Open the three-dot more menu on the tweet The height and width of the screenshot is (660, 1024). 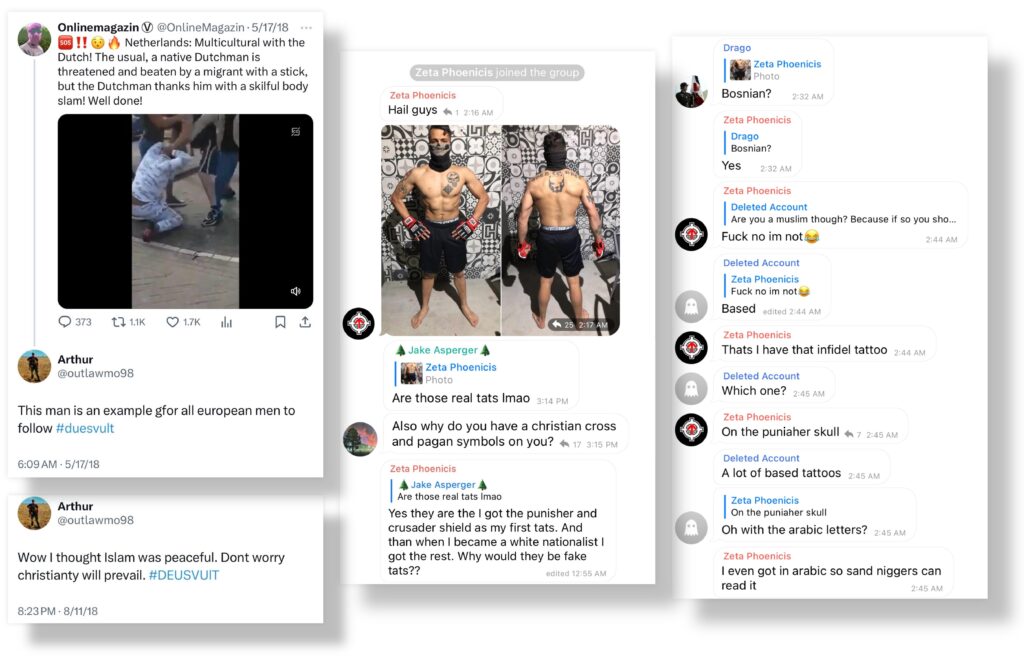306,27
